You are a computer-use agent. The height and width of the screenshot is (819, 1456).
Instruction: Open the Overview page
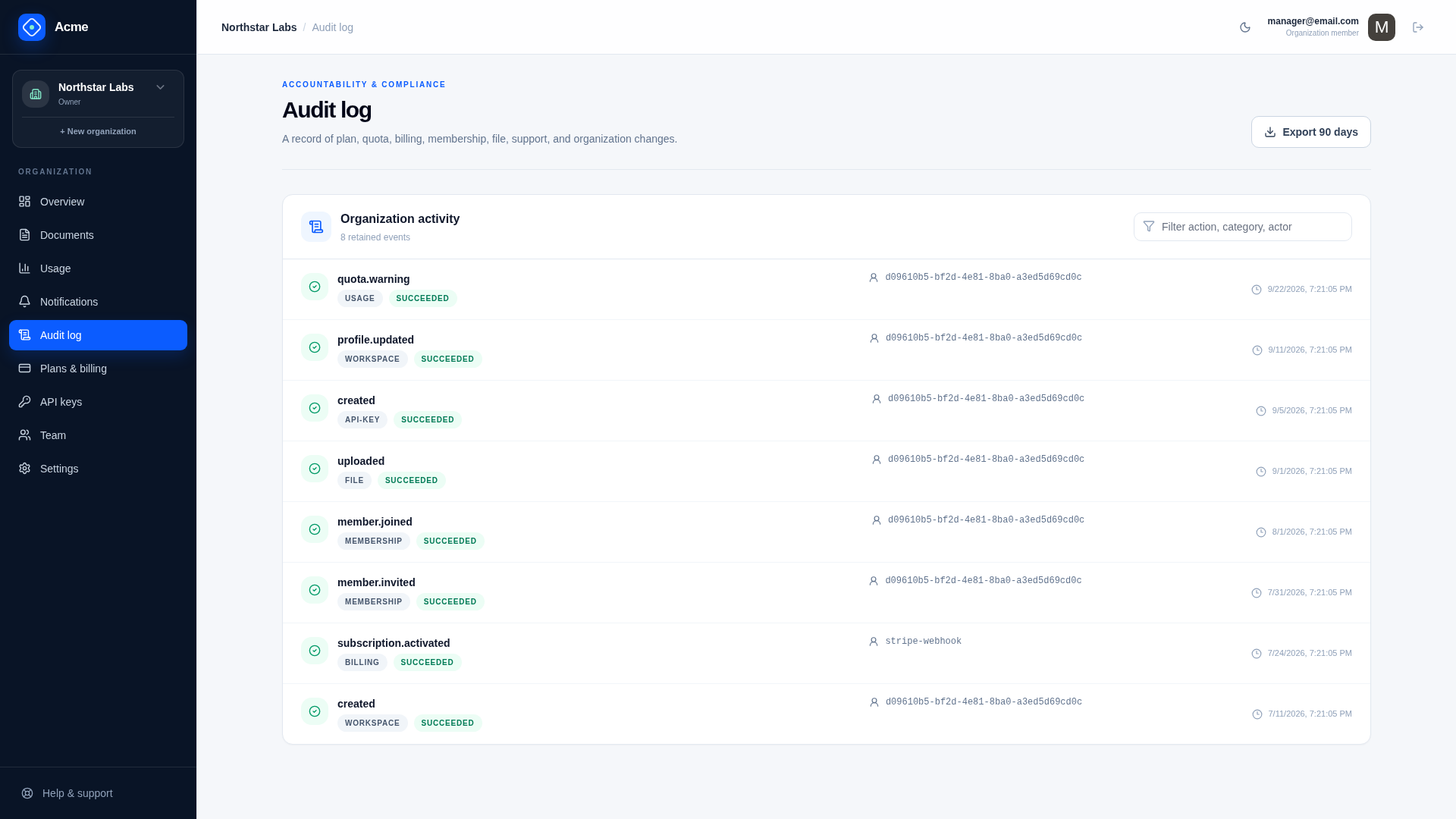(98, 202)
